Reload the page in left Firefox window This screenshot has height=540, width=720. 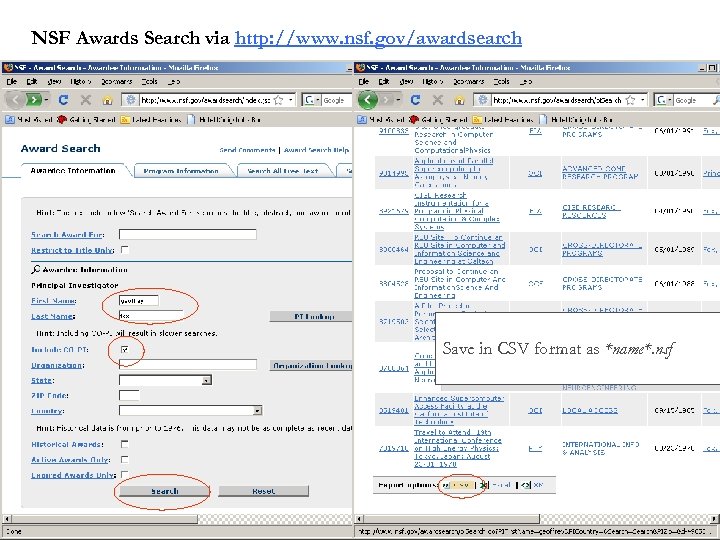click(63, 100)
